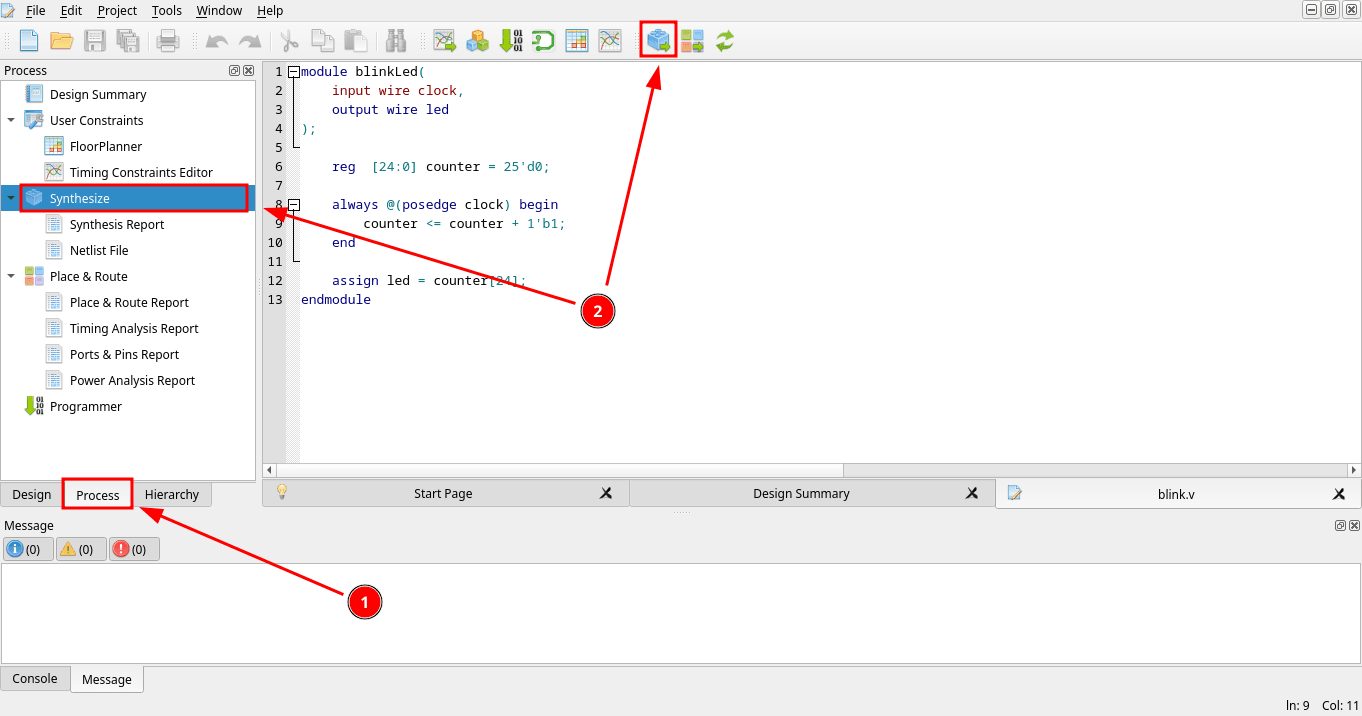This screenshot has width=1362, height=716.
Task: Click the Save All icon
Action: click(x=128, y=41)
